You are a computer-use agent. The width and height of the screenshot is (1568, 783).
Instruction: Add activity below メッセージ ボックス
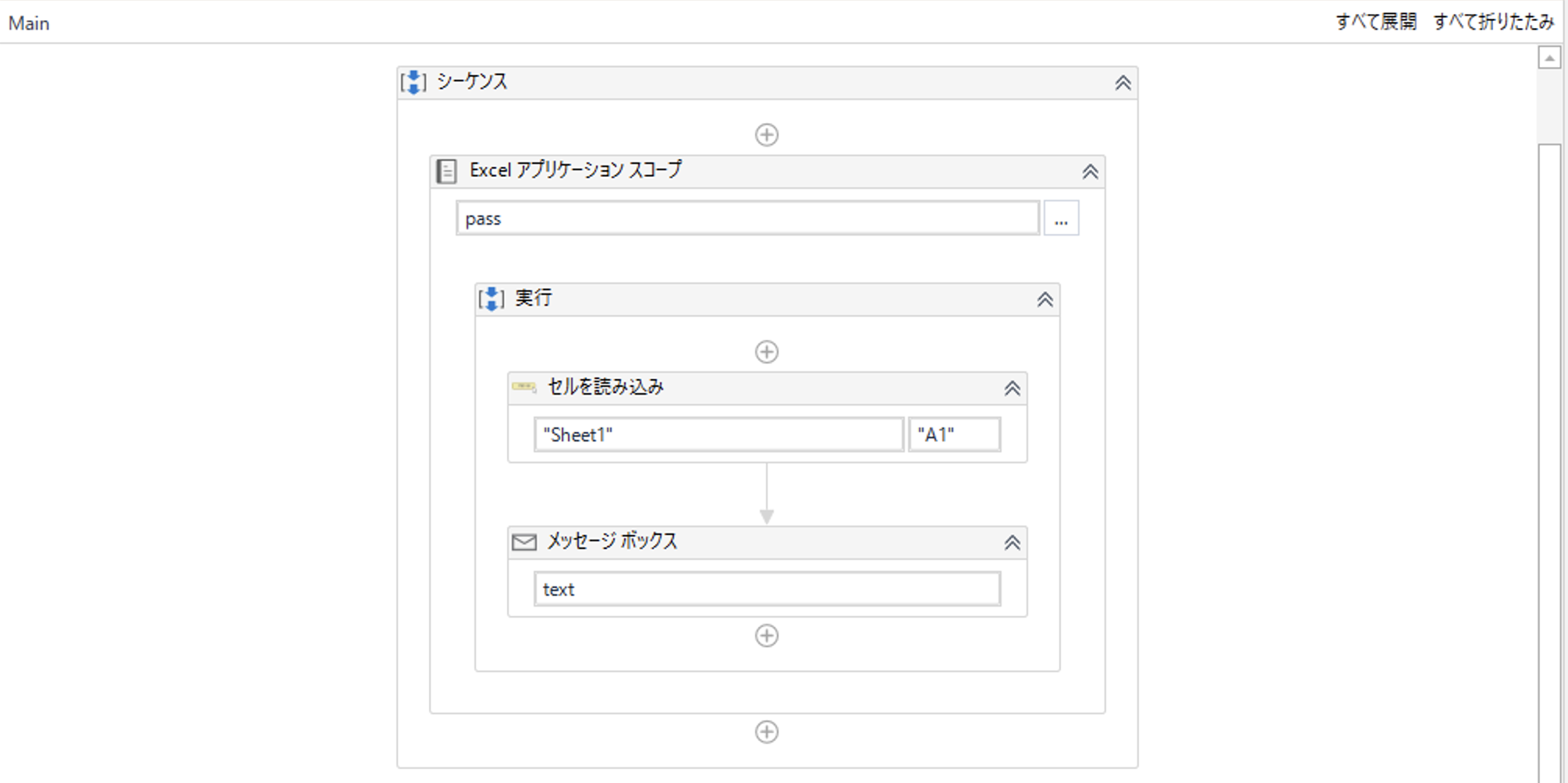[766, 636]
